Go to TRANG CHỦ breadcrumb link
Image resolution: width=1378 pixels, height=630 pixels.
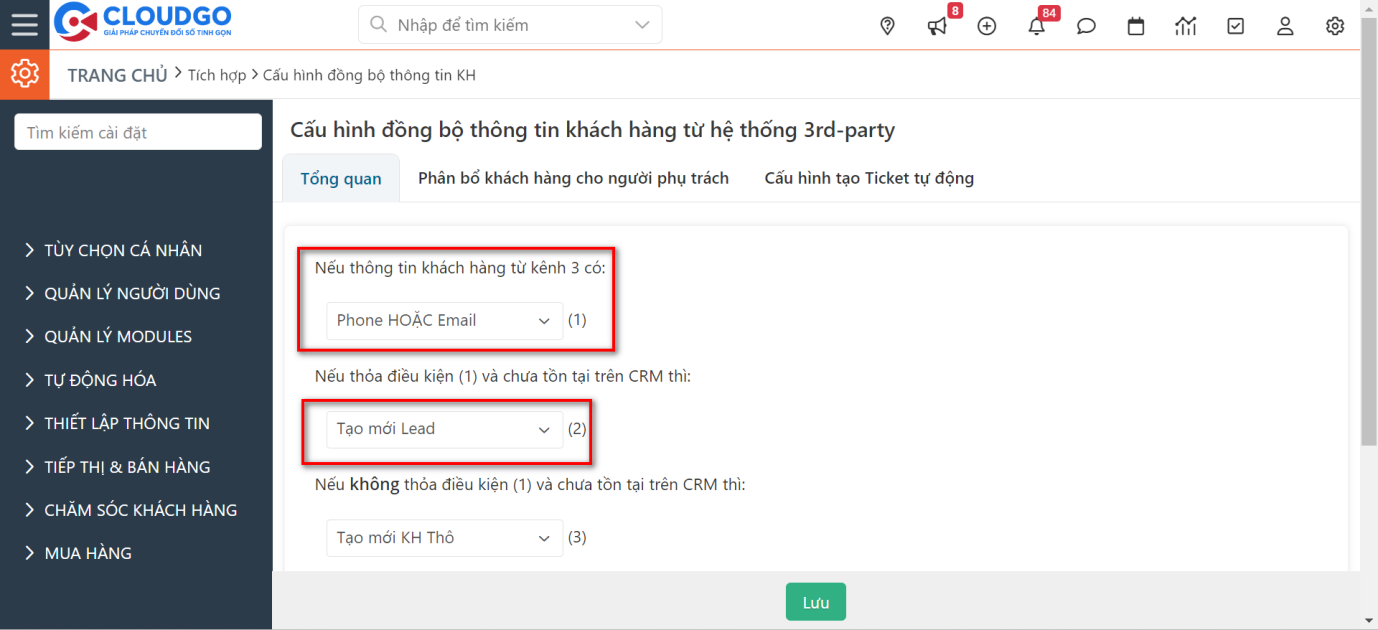[x=117, y=75]
